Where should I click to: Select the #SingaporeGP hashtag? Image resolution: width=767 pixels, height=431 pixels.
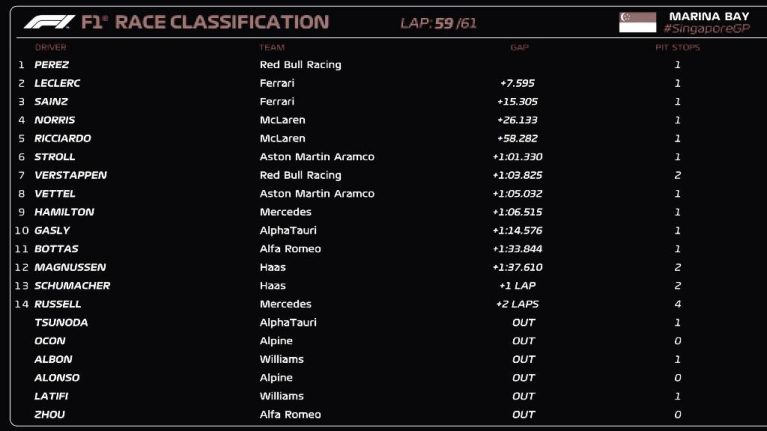(707, 29)
